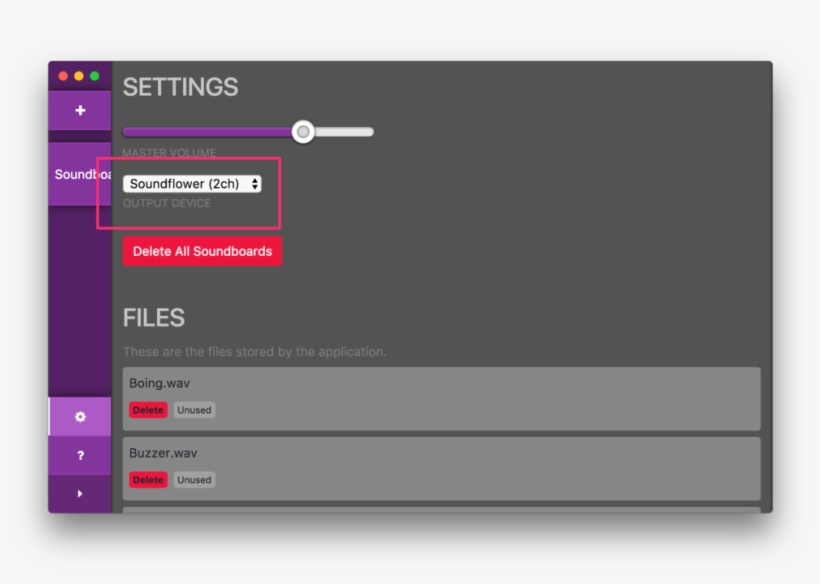Select the Soundboard tab in sidebar
820x584 pixels.
click(80, 174)
